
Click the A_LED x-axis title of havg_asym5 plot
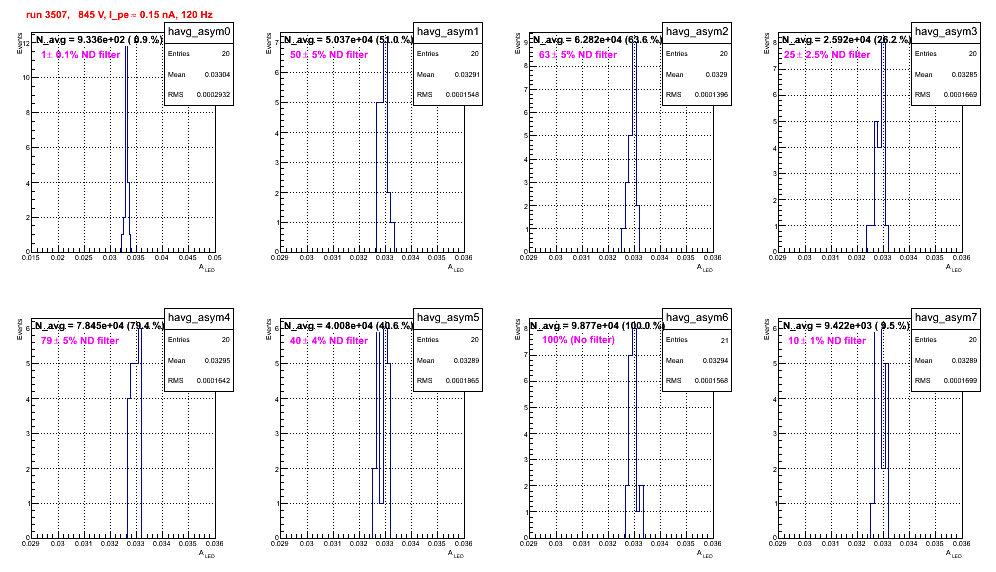[456, 554]
